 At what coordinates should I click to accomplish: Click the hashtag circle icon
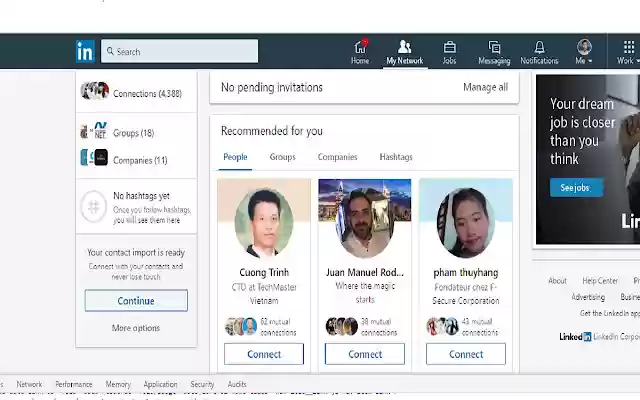coord(93,207)
